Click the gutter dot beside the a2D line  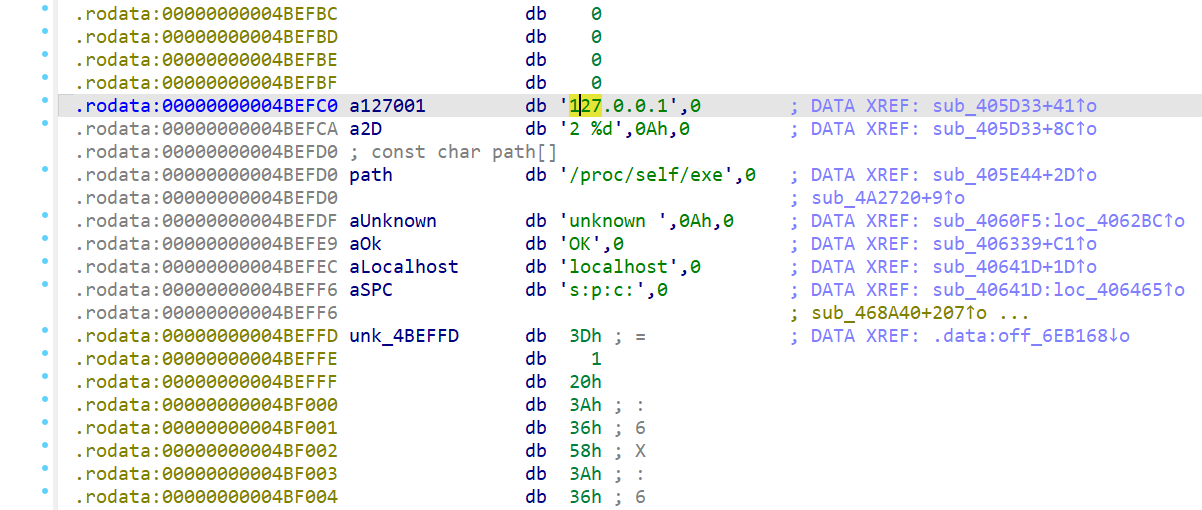click(x=44, y=124)
